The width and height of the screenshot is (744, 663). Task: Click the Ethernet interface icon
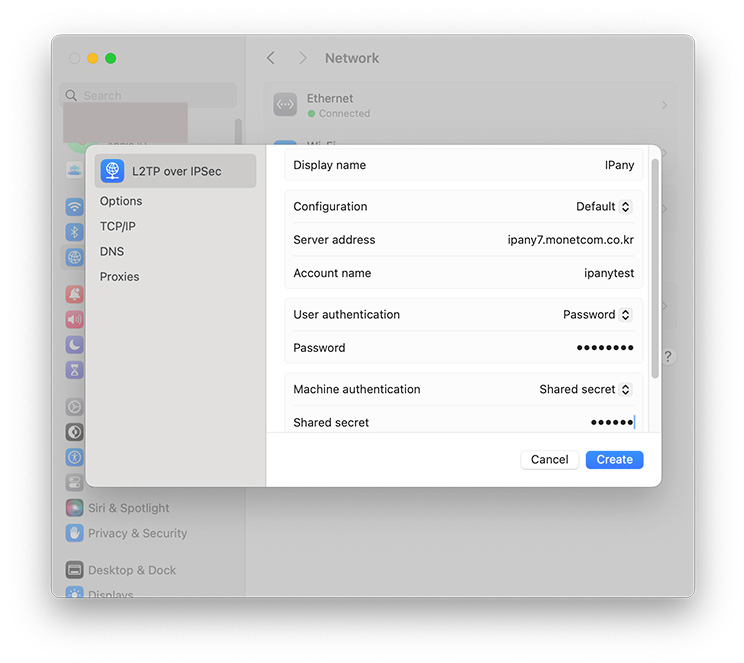coord(285,104)
